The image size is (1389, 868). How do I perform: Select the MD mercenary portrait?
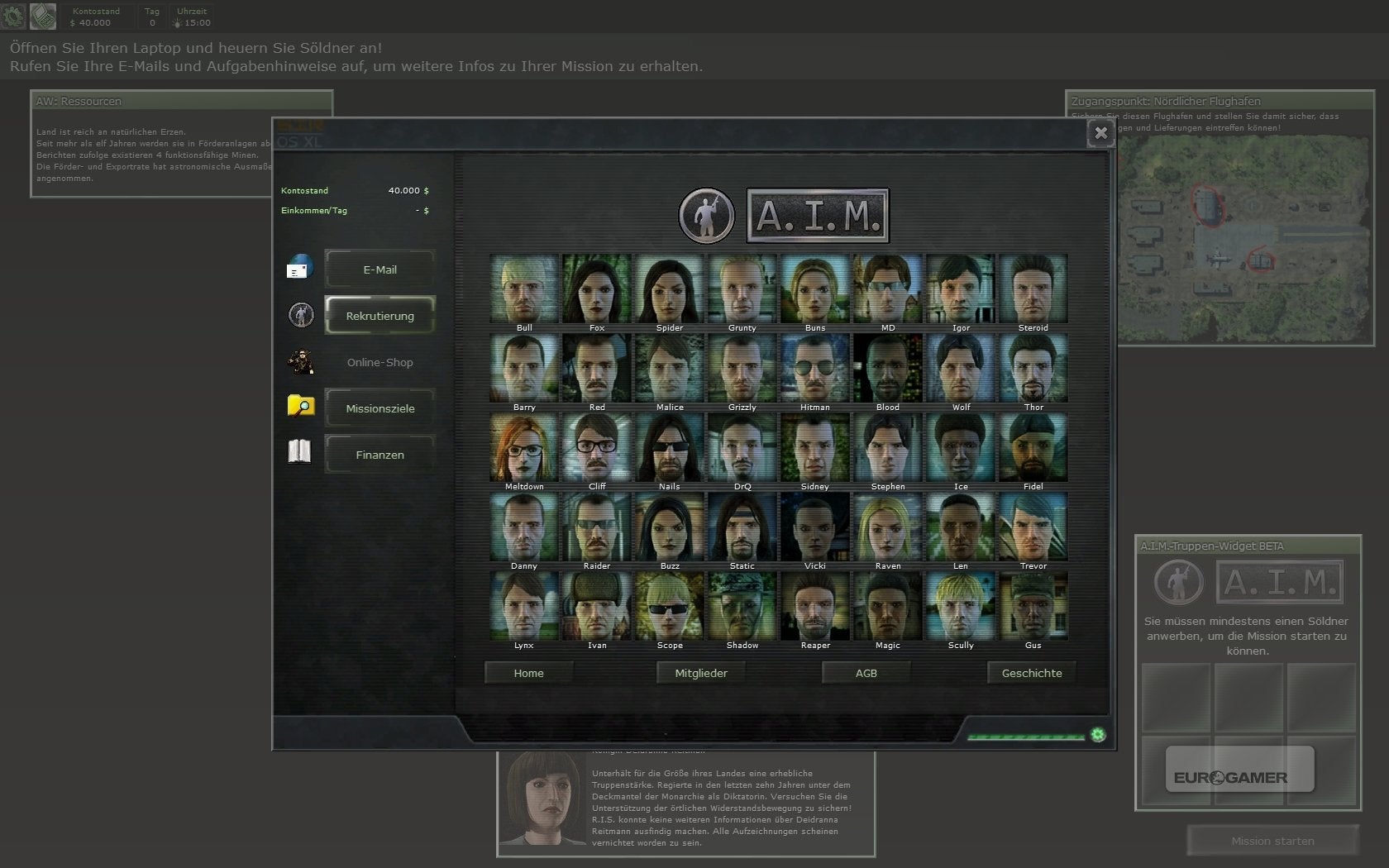tap(888, 289)
